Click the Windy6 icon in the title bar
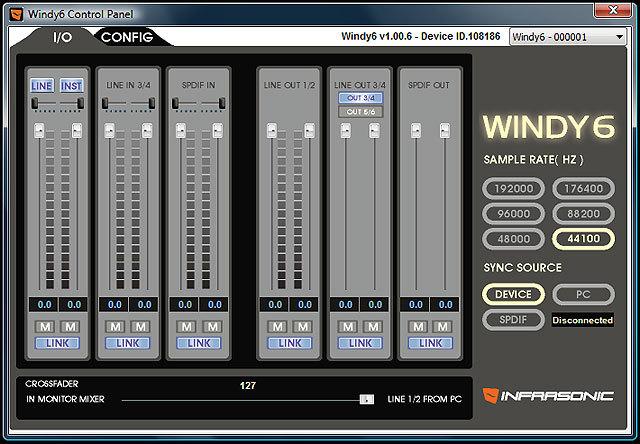 tap(13, 9)
